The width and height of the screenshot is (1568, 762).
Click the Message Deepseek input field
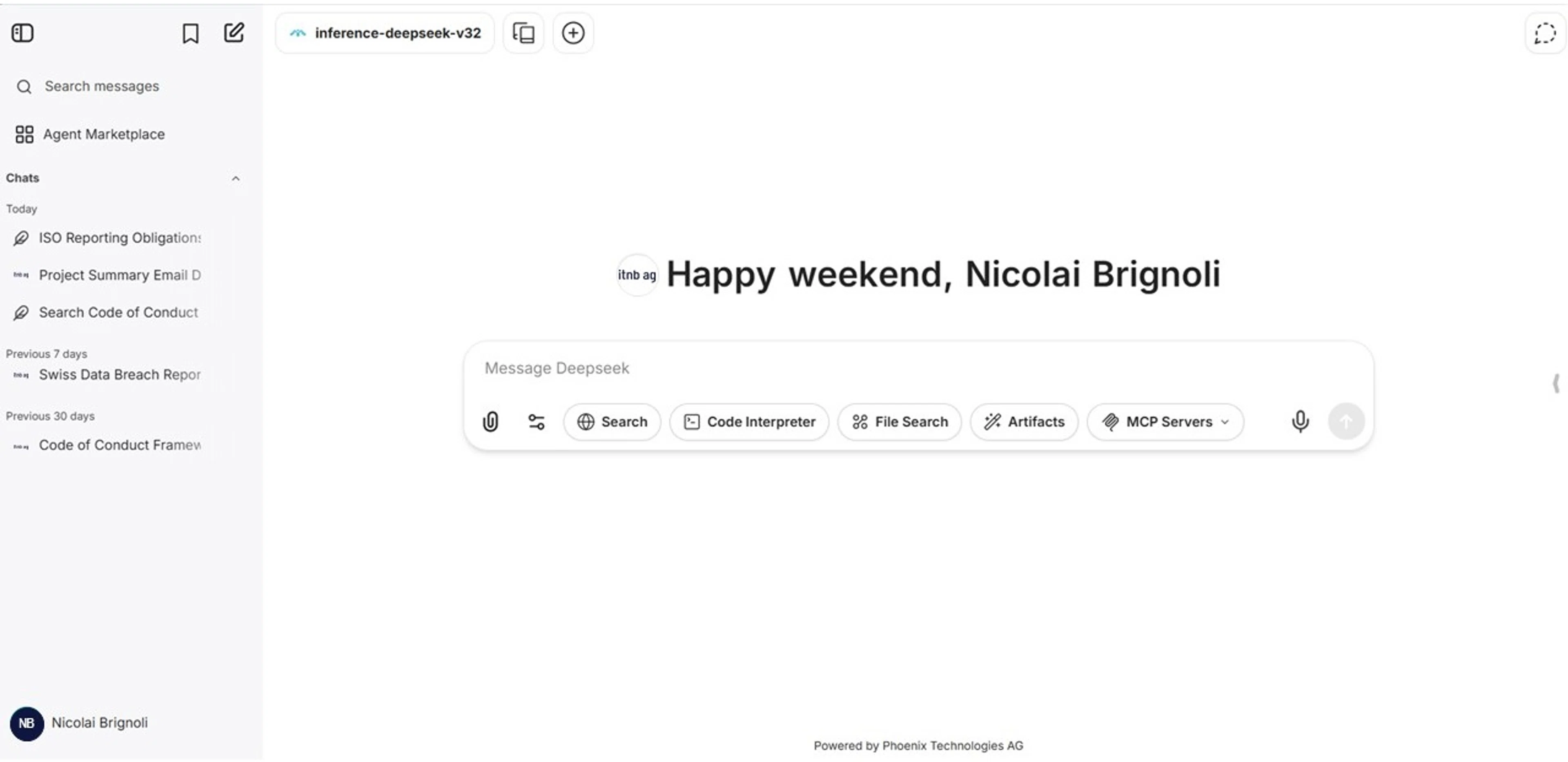(852, 368)
